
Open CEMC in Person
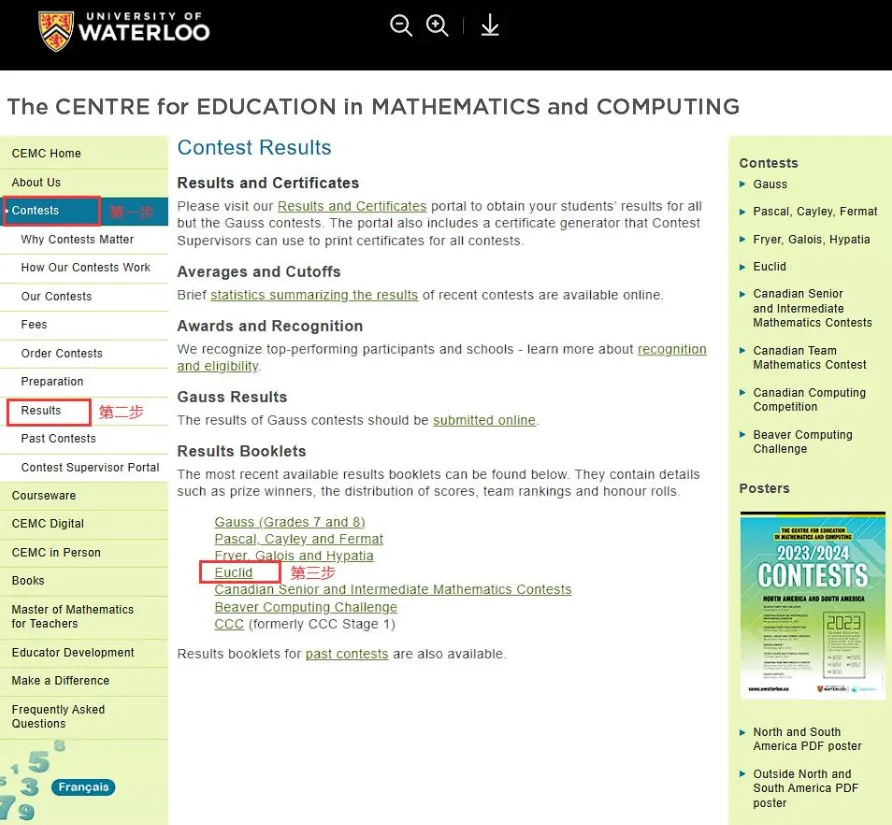pos(56,552)
